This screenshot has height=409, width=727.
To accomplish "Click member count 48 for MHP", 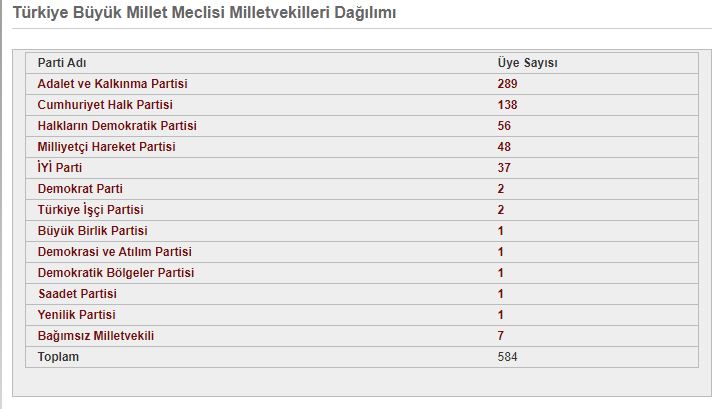I will click(504, 147).
